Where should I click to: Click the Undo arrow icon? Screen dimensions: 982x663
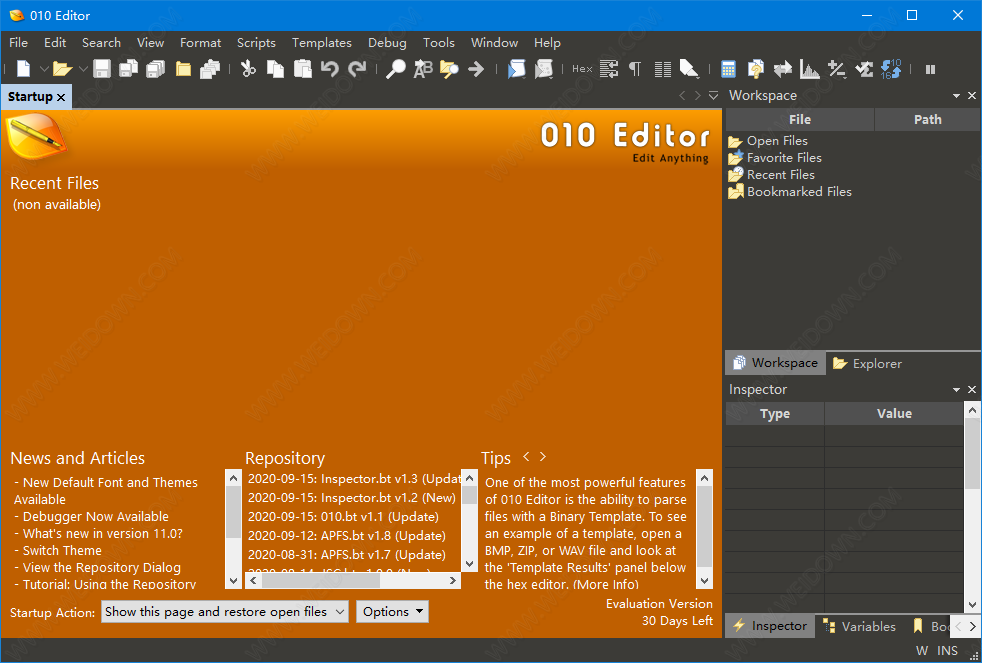pos(329,69)
